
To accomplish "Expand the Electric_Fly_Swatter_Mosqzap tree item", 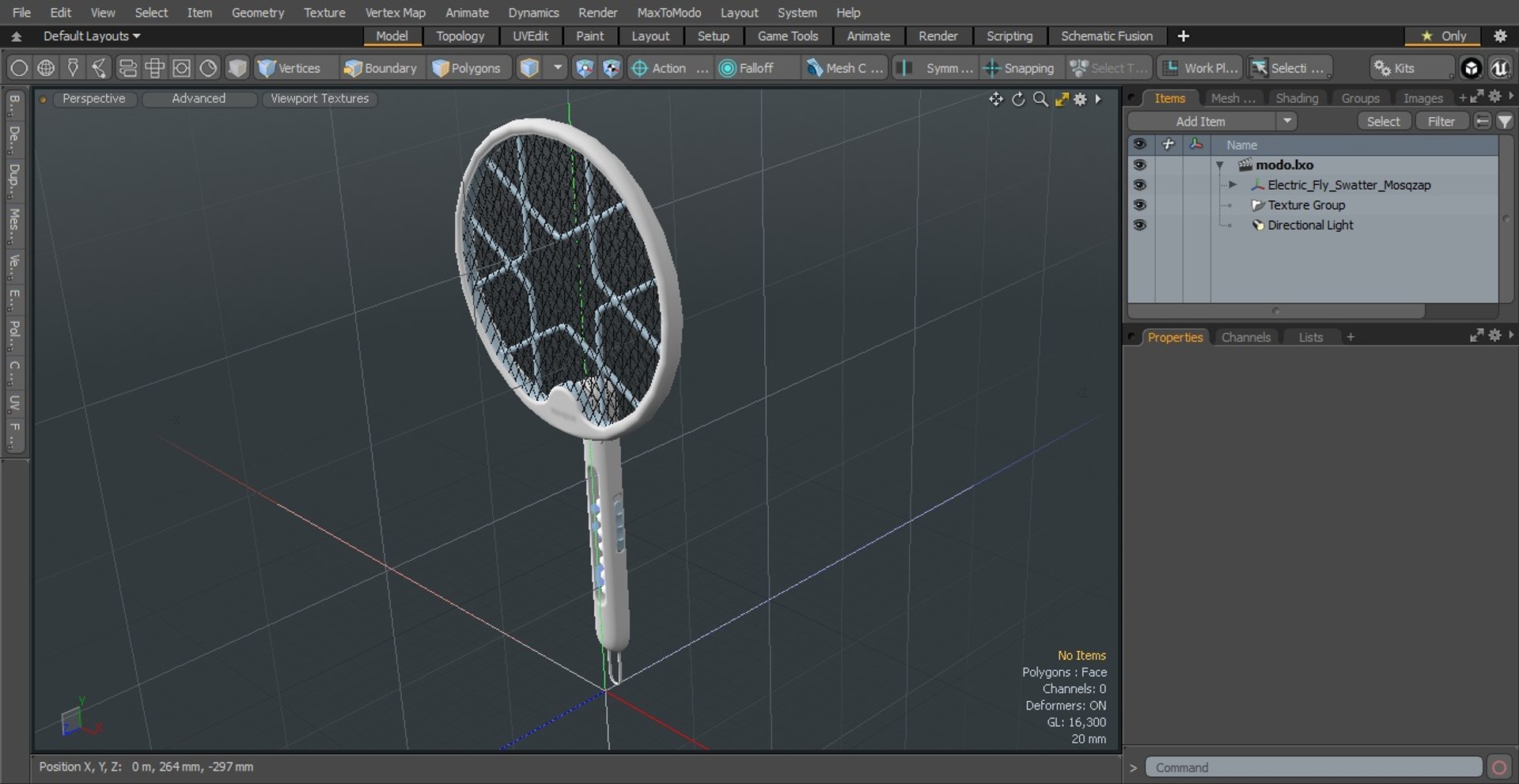I will pyautogui.click(x=1233, y=184).
